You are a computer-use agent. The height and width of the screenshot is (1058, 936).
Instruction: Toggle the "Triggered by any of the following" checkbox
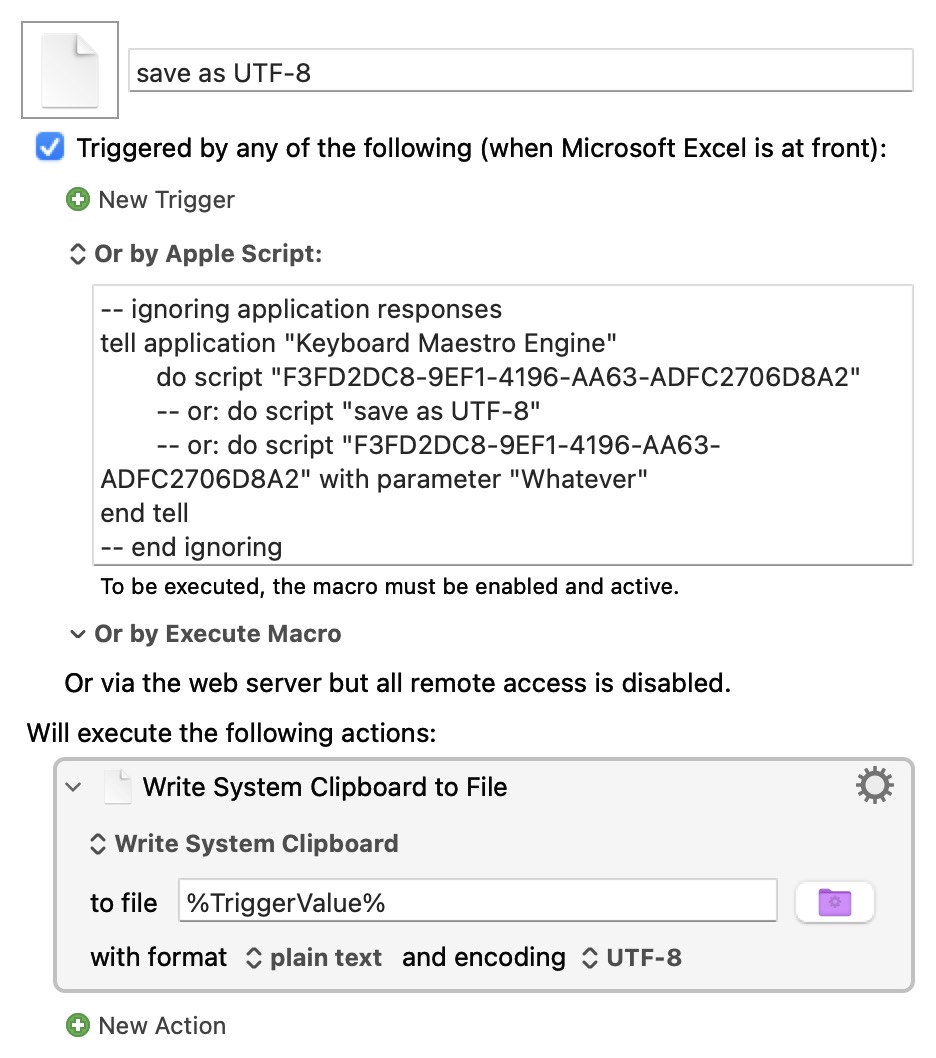tap(49, 148)
